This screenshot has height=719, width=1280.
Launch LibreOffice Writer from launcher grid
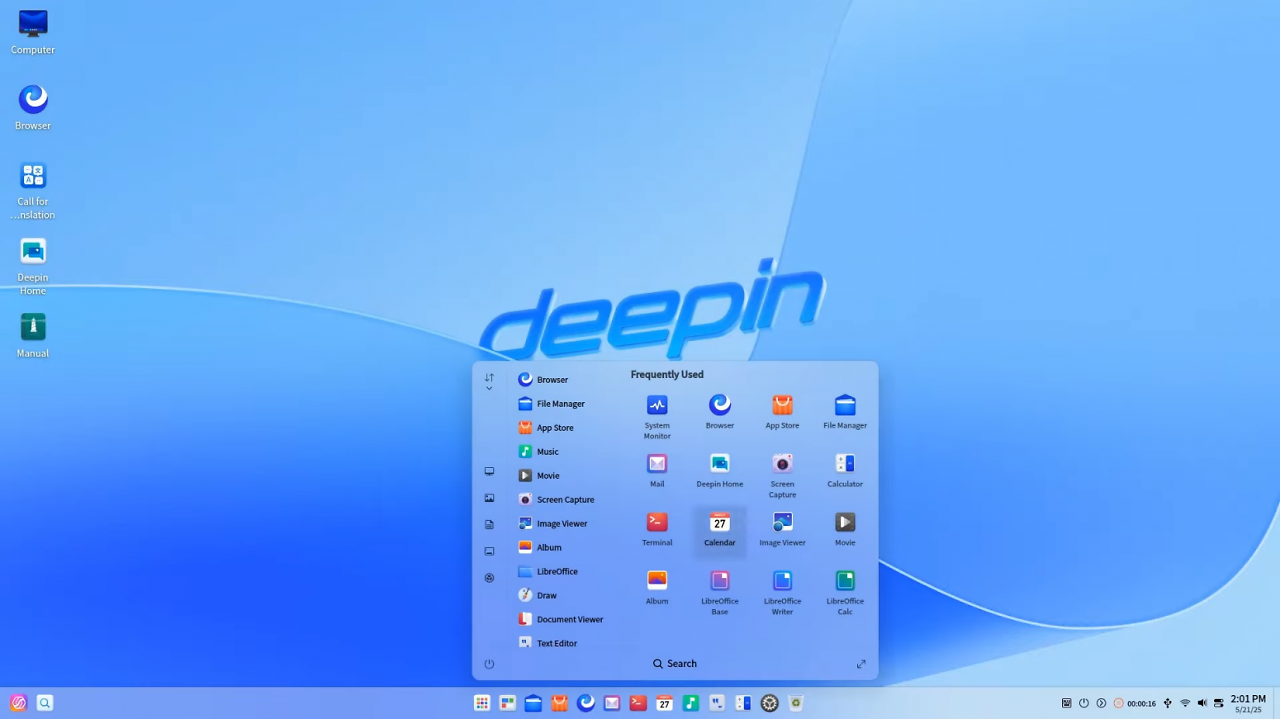pos(782,592)
